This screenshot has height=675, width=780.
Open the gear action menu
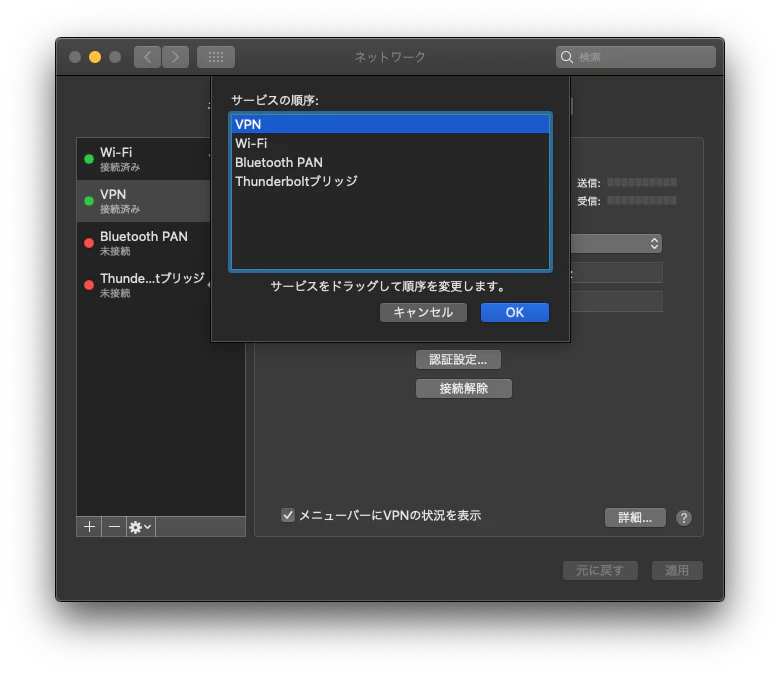click(x=140, y=527)
